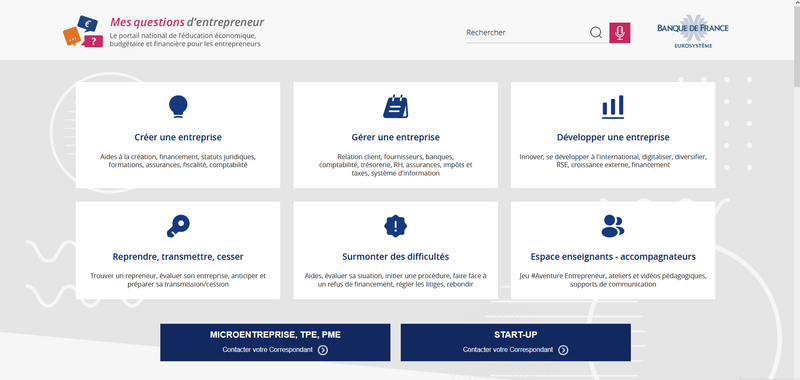Click the light bulb icon for Créer une entreprise
The image size is (800, 380).
[178, 107]
